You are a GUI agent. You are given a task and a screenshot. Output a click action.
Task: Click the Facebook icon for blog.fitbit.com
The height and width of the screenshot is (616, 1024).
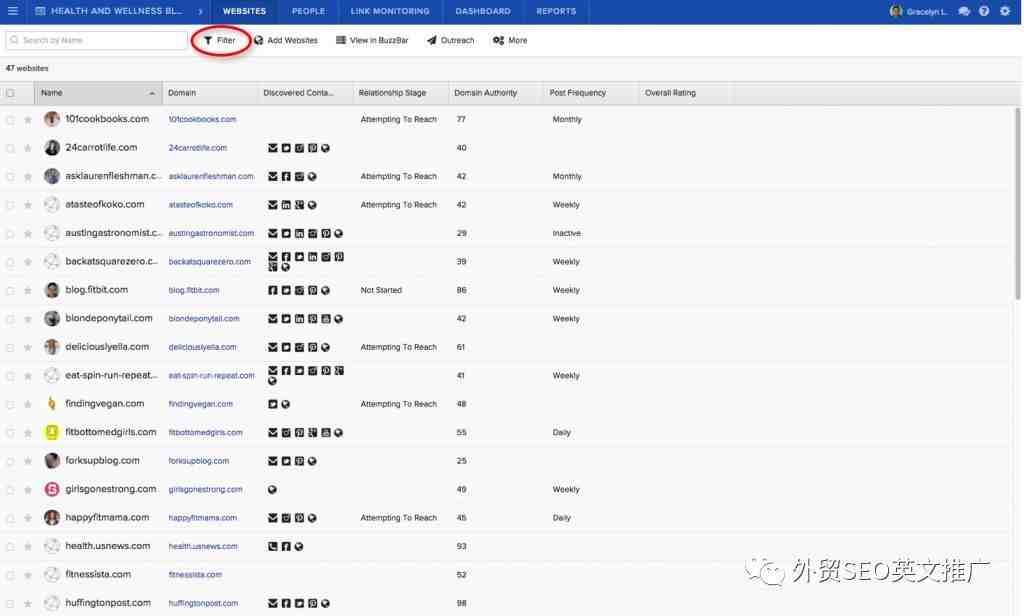pyautogui.click(x=273, y=290)
